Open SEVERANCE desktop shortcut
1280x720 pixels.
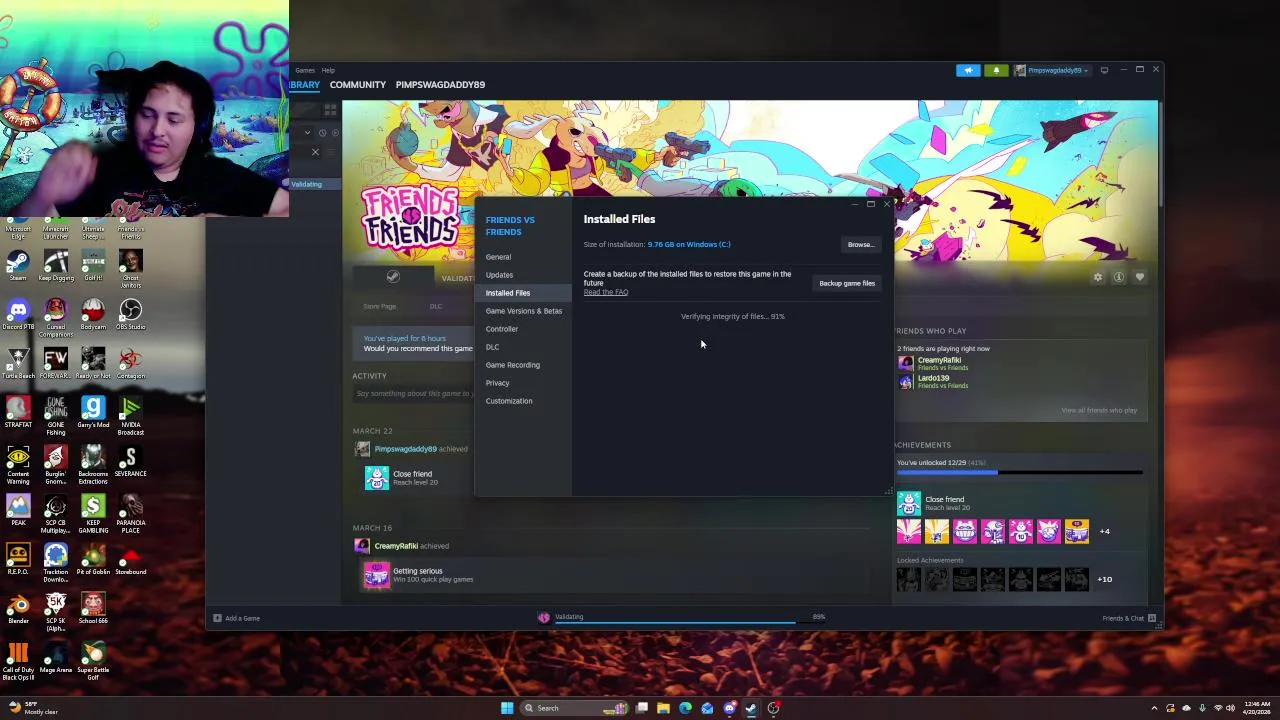130,461
